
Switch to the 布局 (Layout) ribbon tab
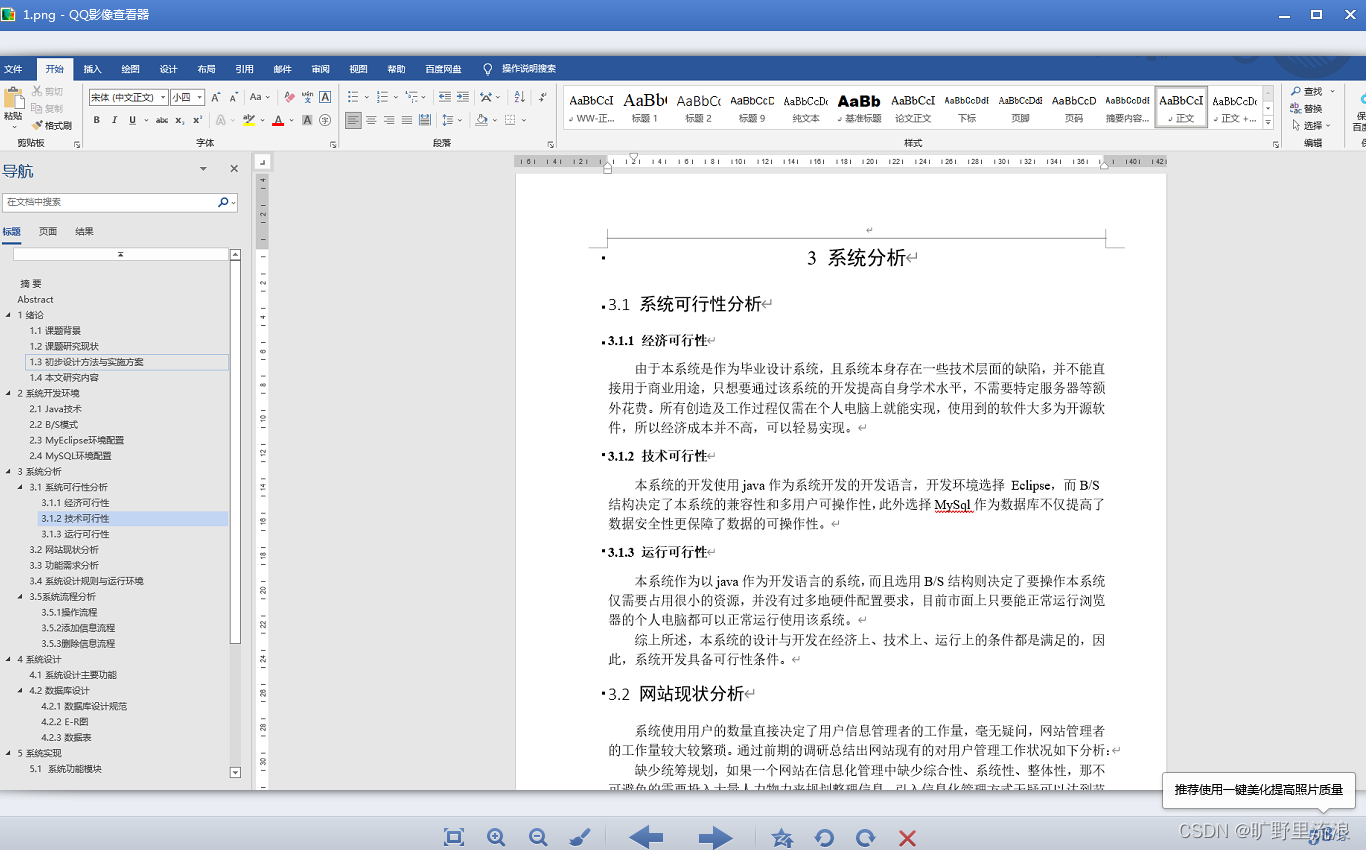click(206, 69)
